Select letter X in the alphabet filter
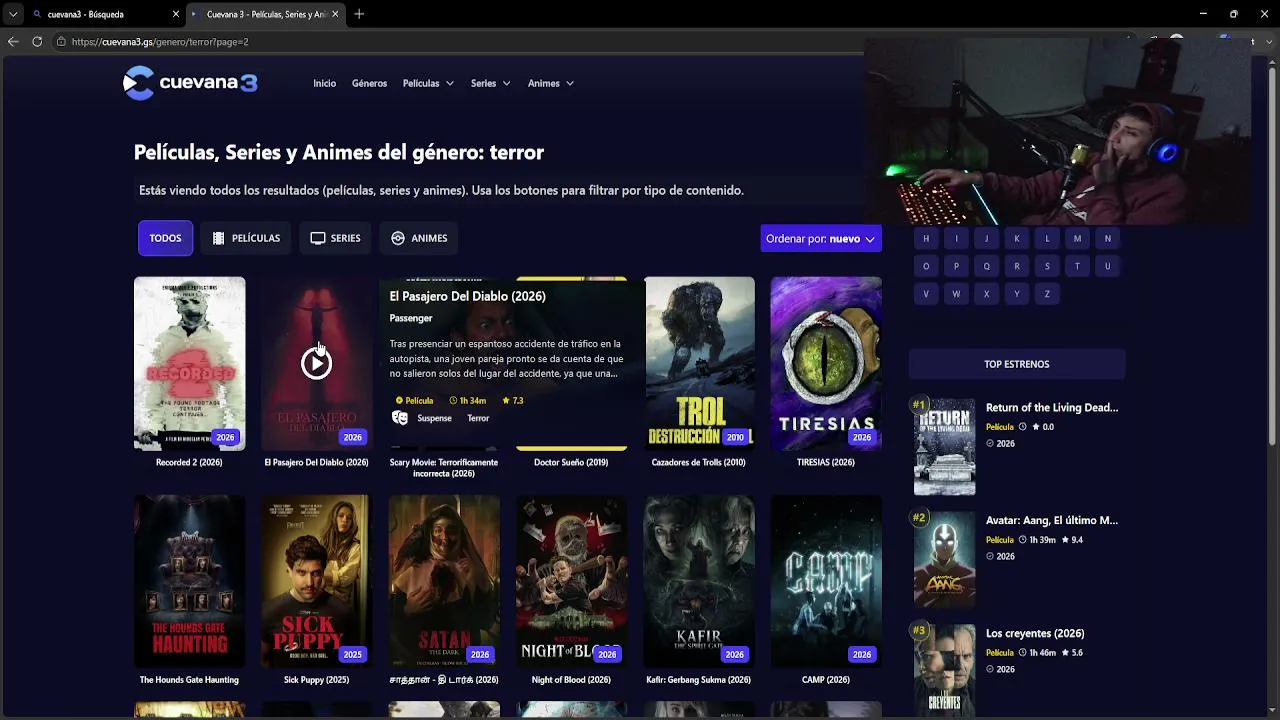This screenshot has height=720, width=1280. 986,294
